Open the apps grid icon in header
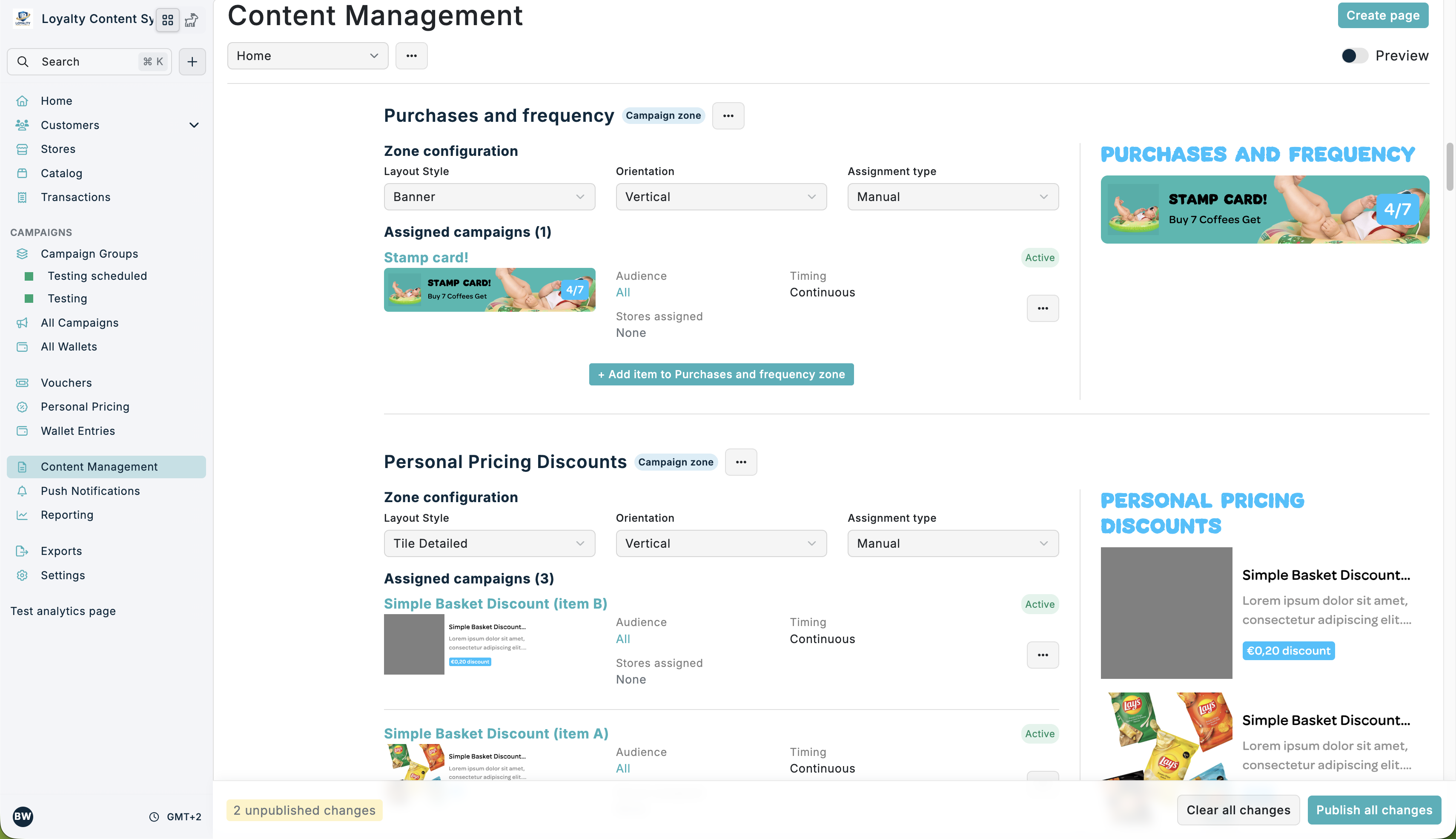The width and height of the screenshot is (1456, 839). pyautogui.click(x=168, y=20)
